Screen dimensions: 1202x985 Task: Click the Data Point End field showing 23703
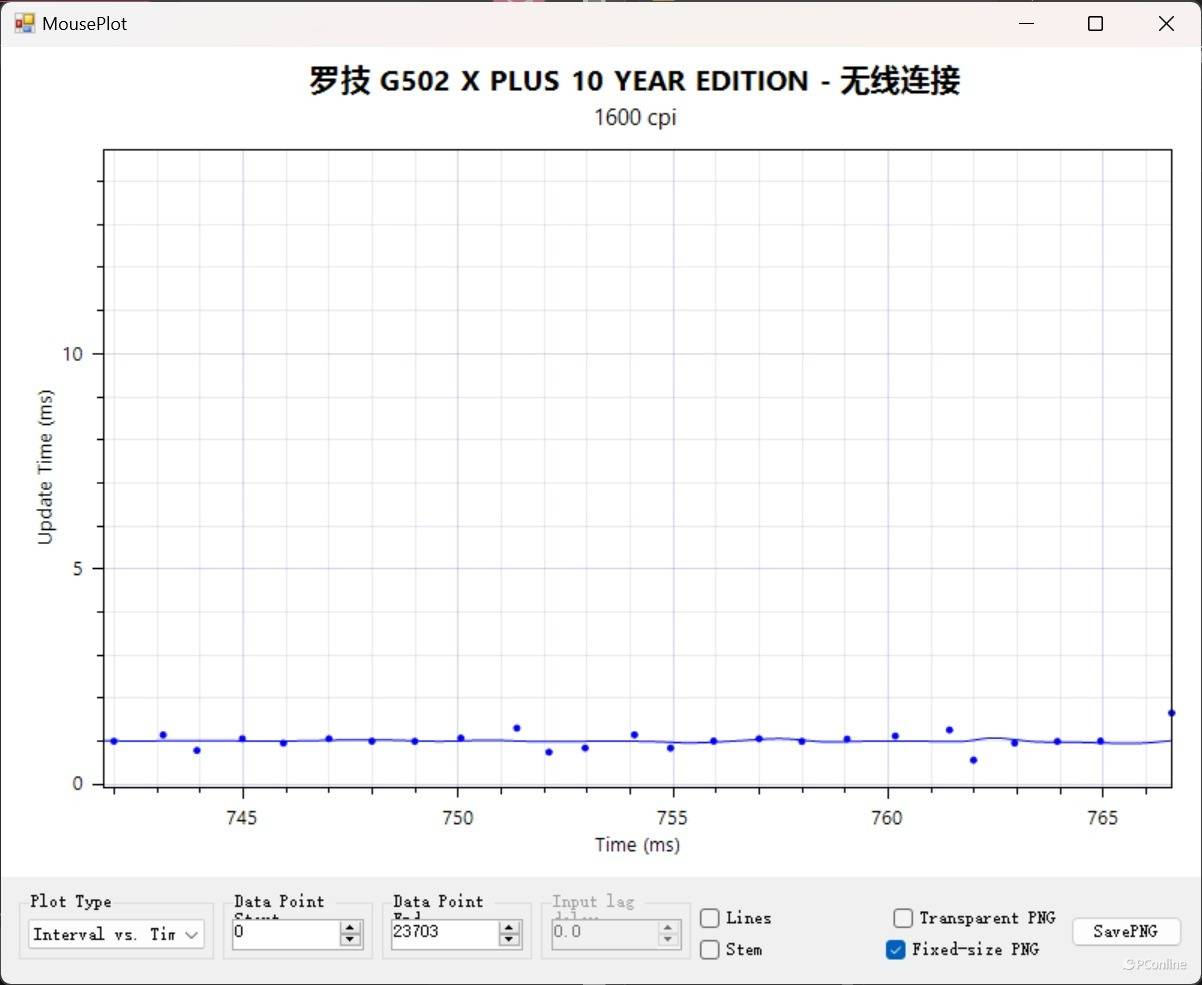pos(444,933)
